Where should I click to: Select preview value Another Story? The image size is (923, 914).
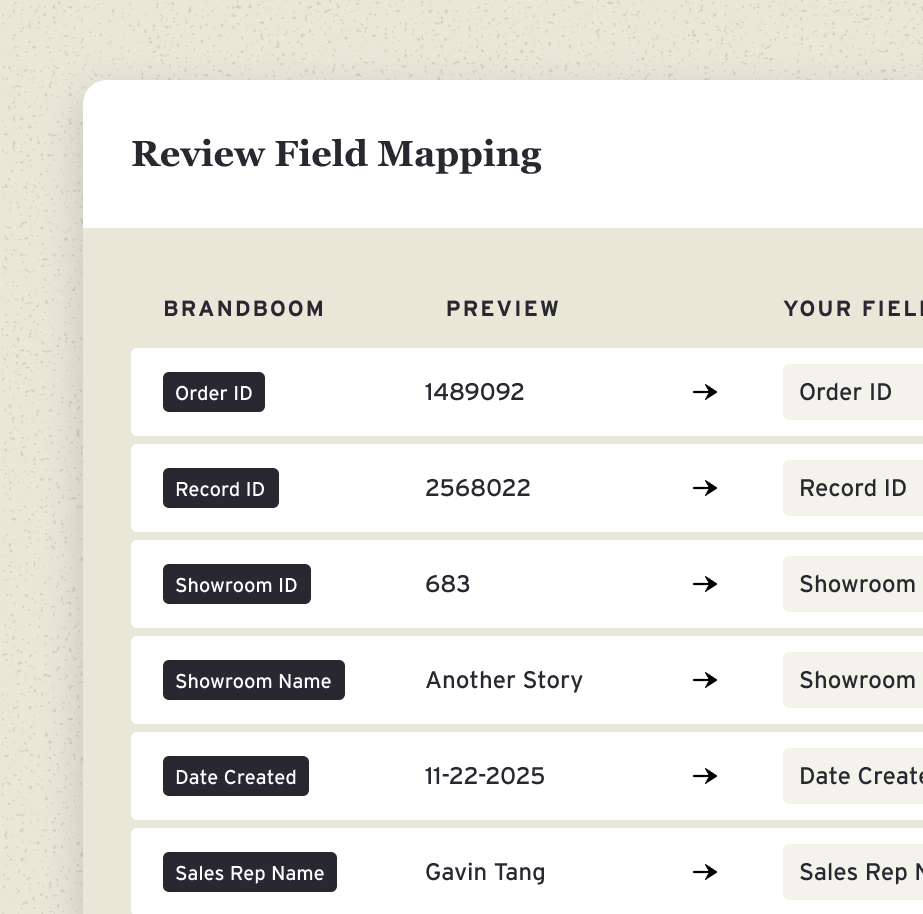coord(504,680)
